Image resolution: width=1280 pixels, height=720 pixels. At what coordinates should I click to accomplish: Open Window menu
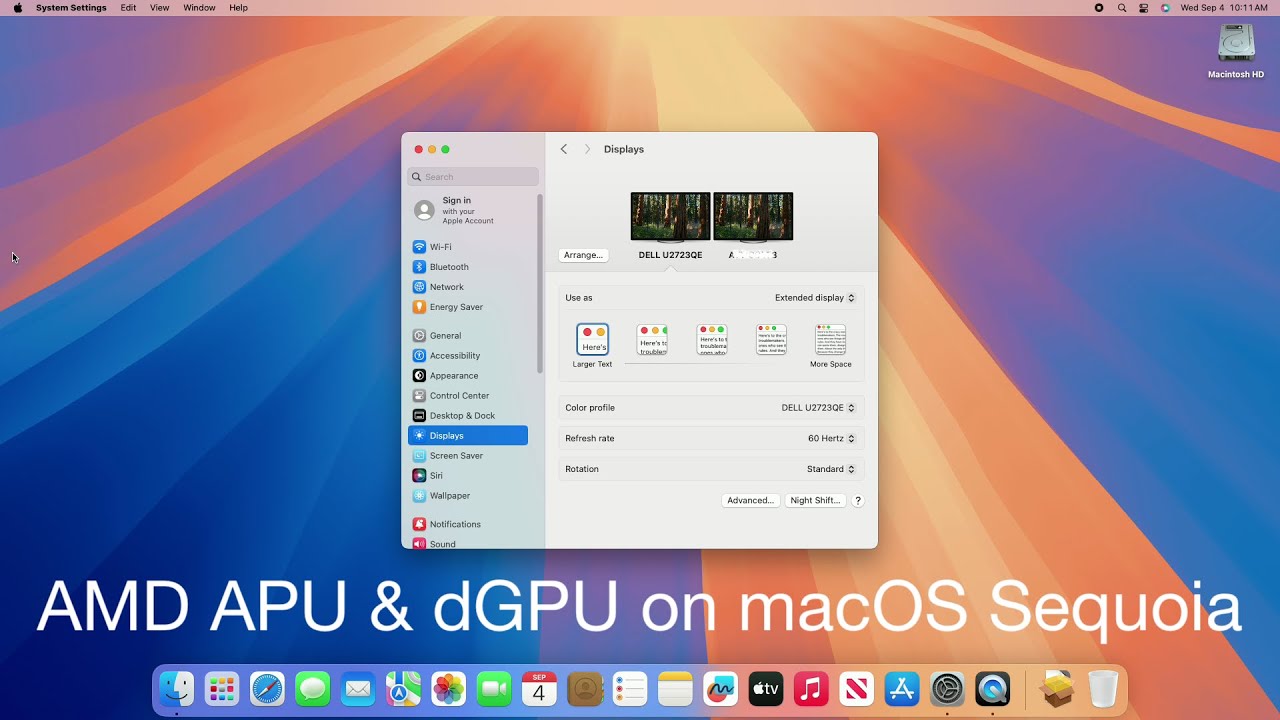[199, 8]
